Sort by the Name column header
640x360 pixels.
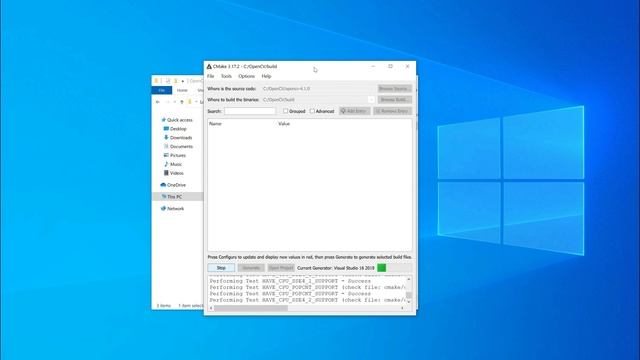tap(215, 124)
